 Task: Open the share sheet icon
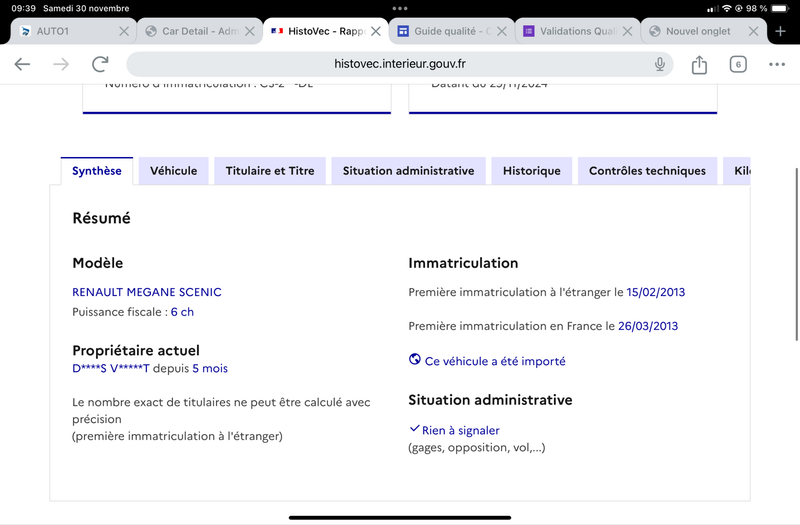699,64
